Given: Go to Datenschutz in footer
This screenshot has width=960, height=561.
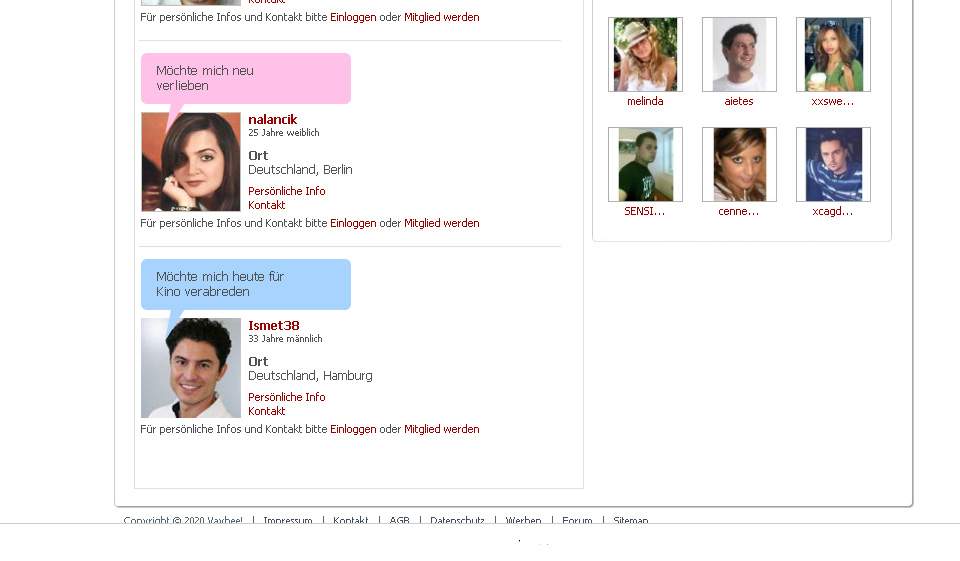Looking at the screenshot, I should click(457, 520).
